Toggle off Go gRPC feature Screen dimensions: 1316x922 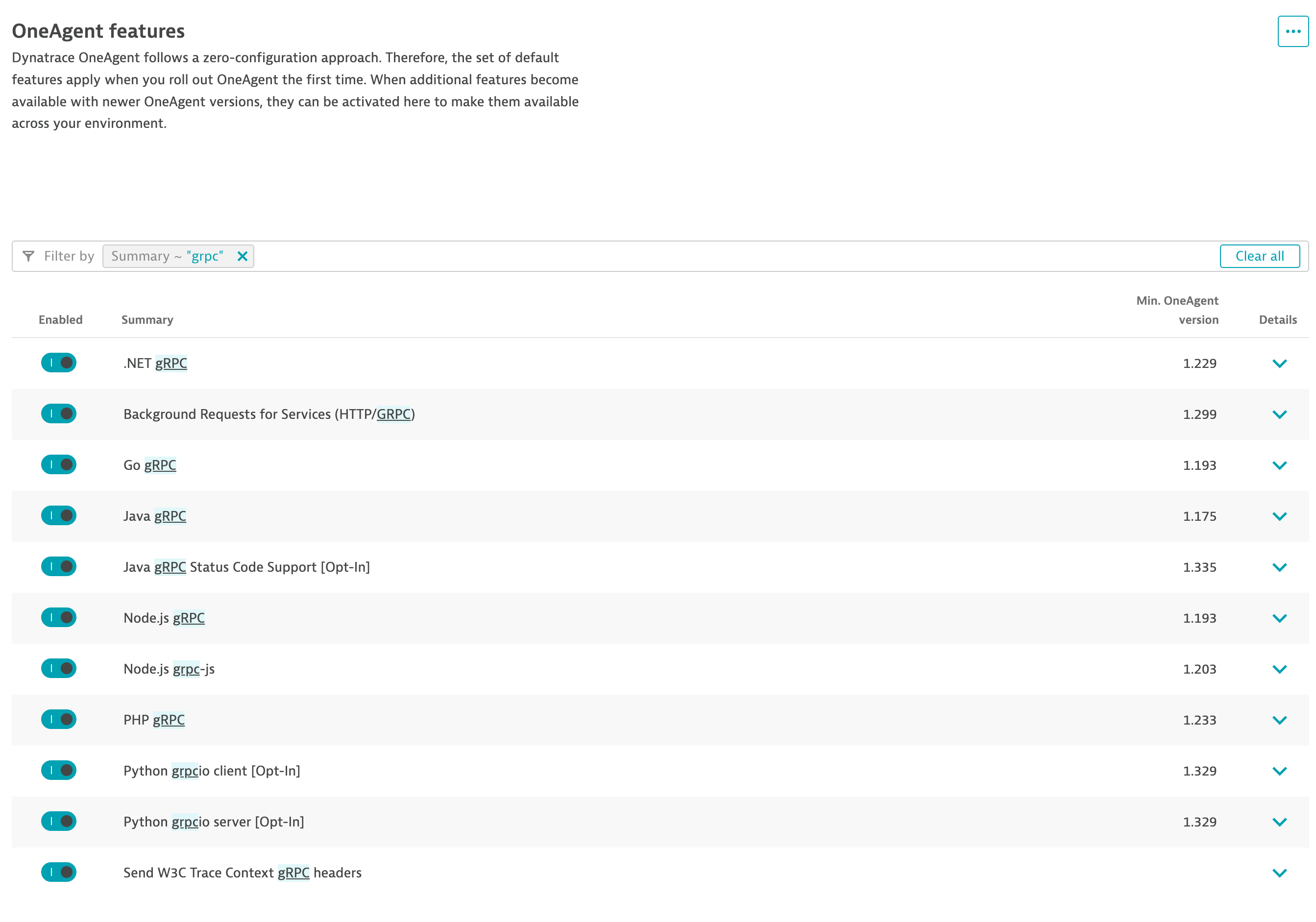pos(58,465)
